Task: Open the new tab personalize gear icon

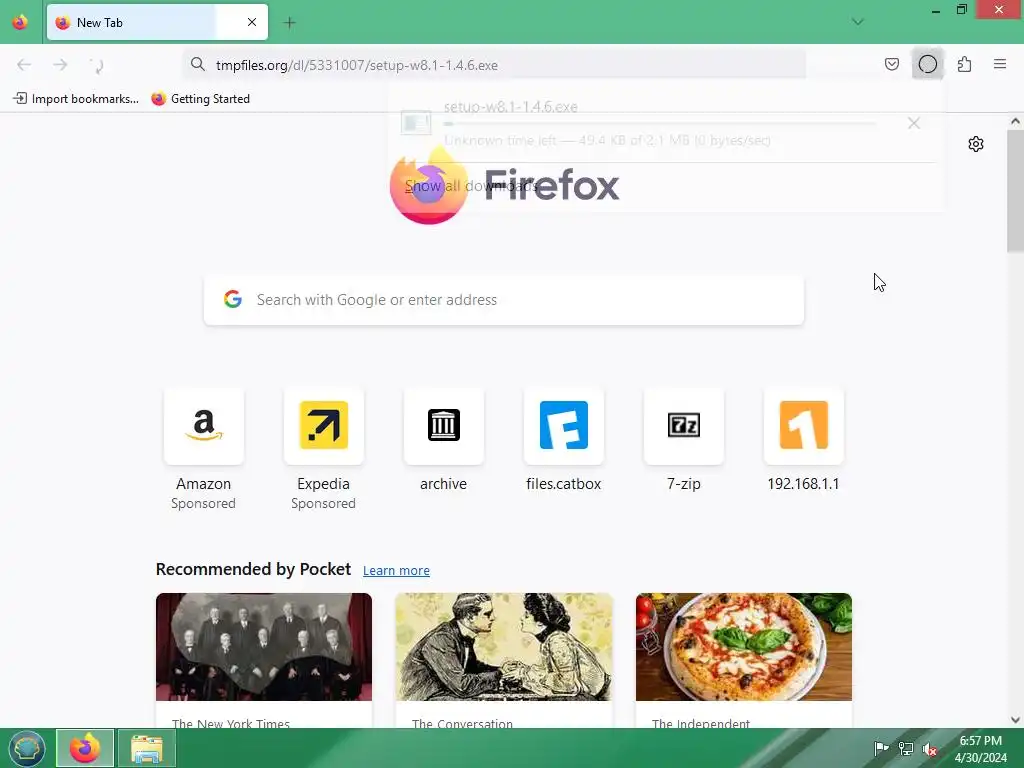Action: point(976,144)
